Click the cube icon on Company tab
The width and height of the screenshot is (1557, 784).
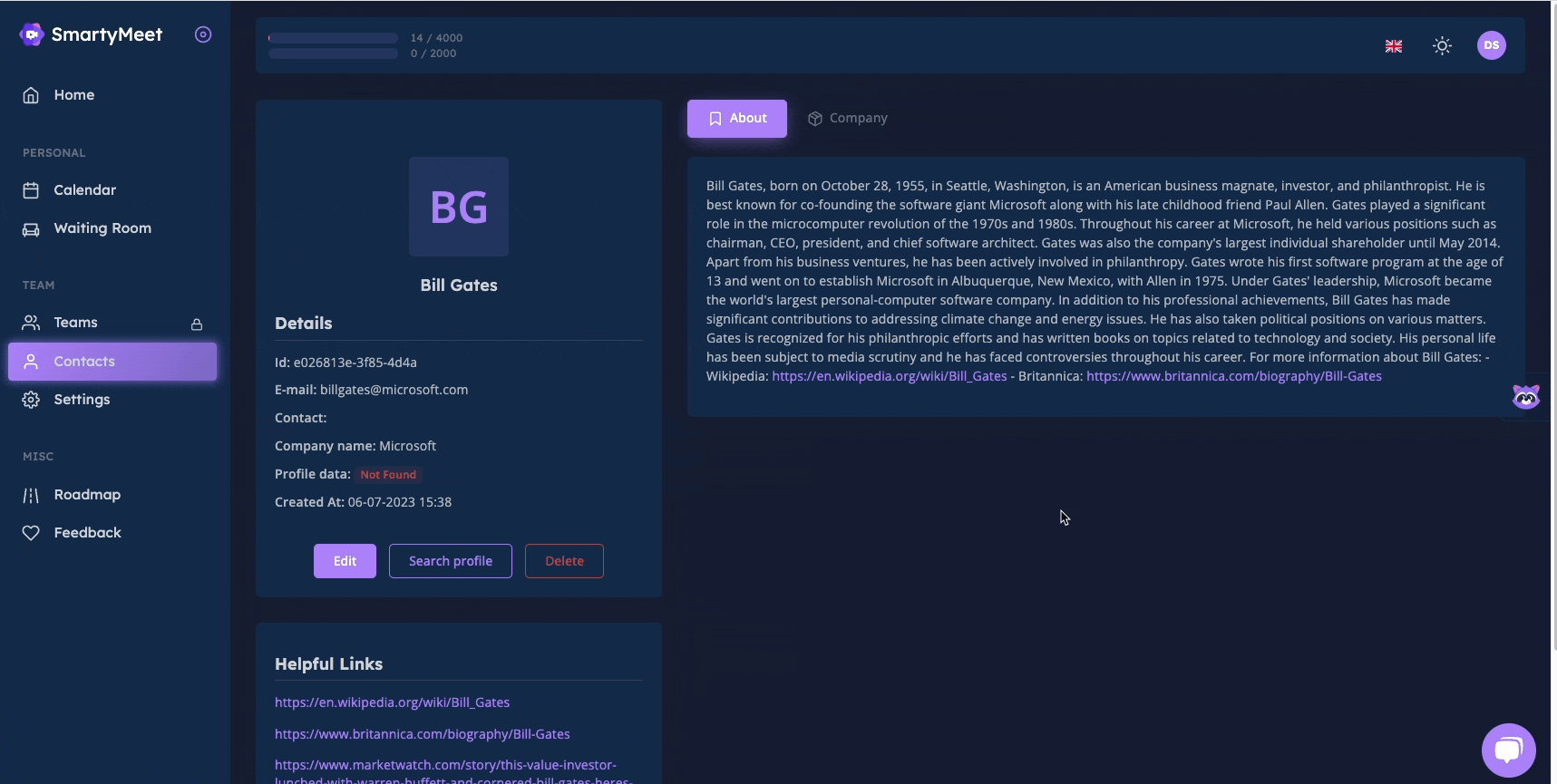815,119
